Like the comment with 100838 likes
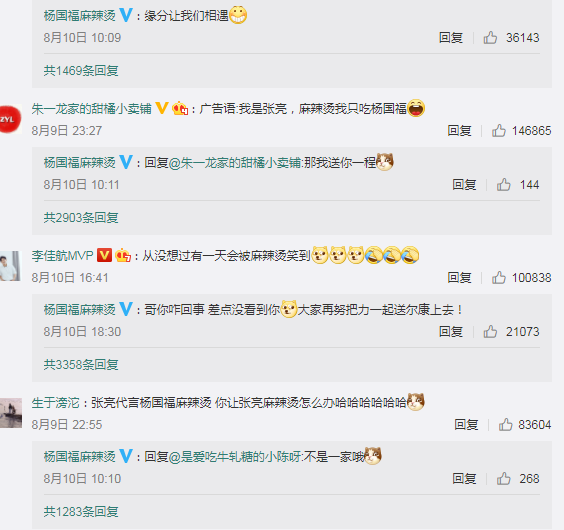Screen dimensions: 564x530 tap(499, 278)
